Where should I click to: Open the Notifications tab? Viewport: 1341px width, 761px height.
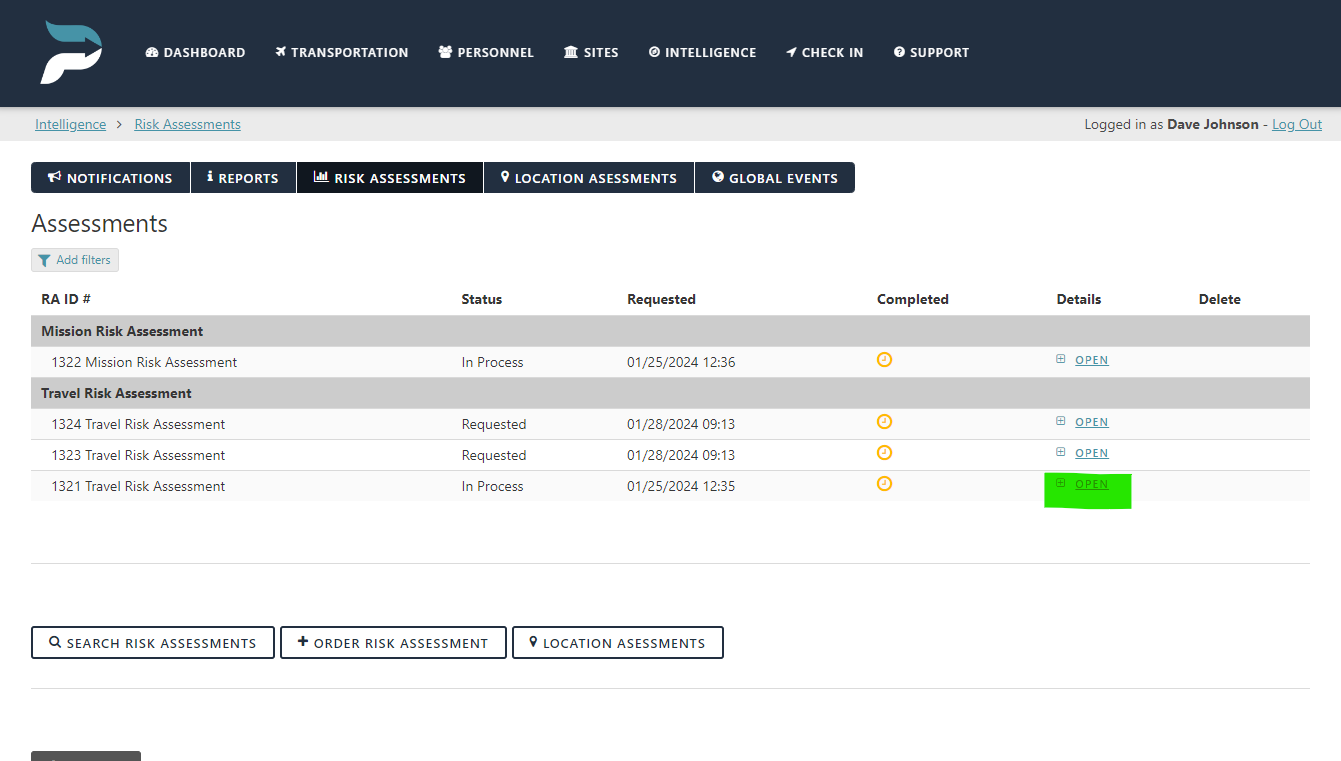[x=110, y=177]
